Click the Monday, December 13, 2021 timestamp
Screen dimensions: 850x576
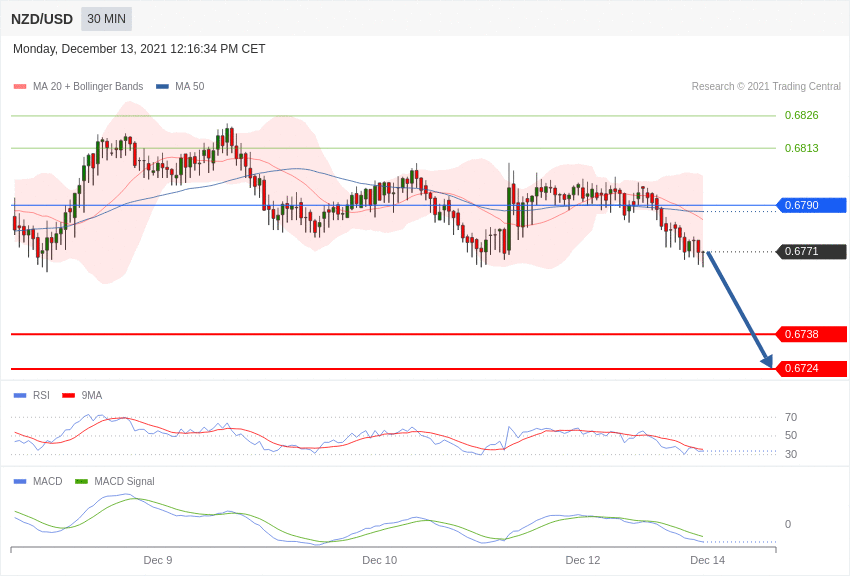[139, 49]
